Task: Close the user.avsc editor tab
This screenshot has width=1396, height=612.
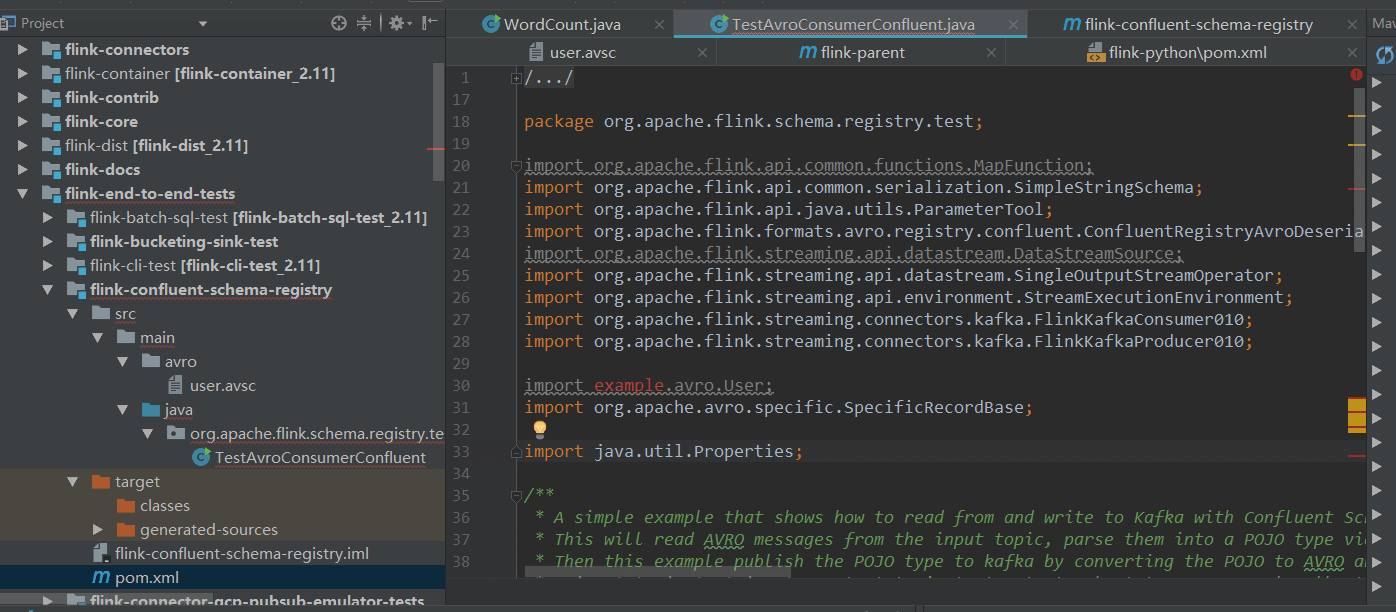Action: [702, 53]
